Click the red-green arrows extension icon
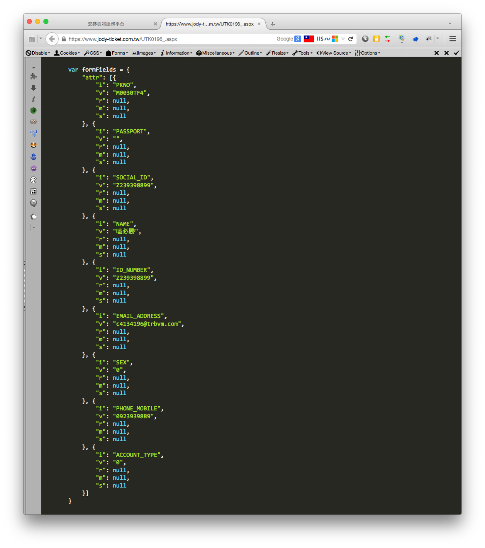This screenshot has height=548, width=485. click(388, 39)
